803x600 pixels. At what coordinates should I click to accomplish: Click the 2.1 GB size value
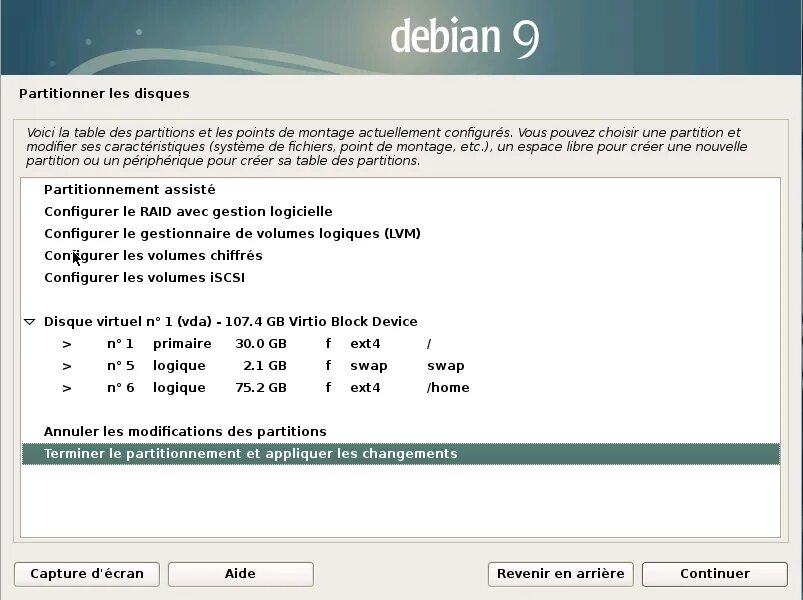pyautogui.click(x=265, y=366)
